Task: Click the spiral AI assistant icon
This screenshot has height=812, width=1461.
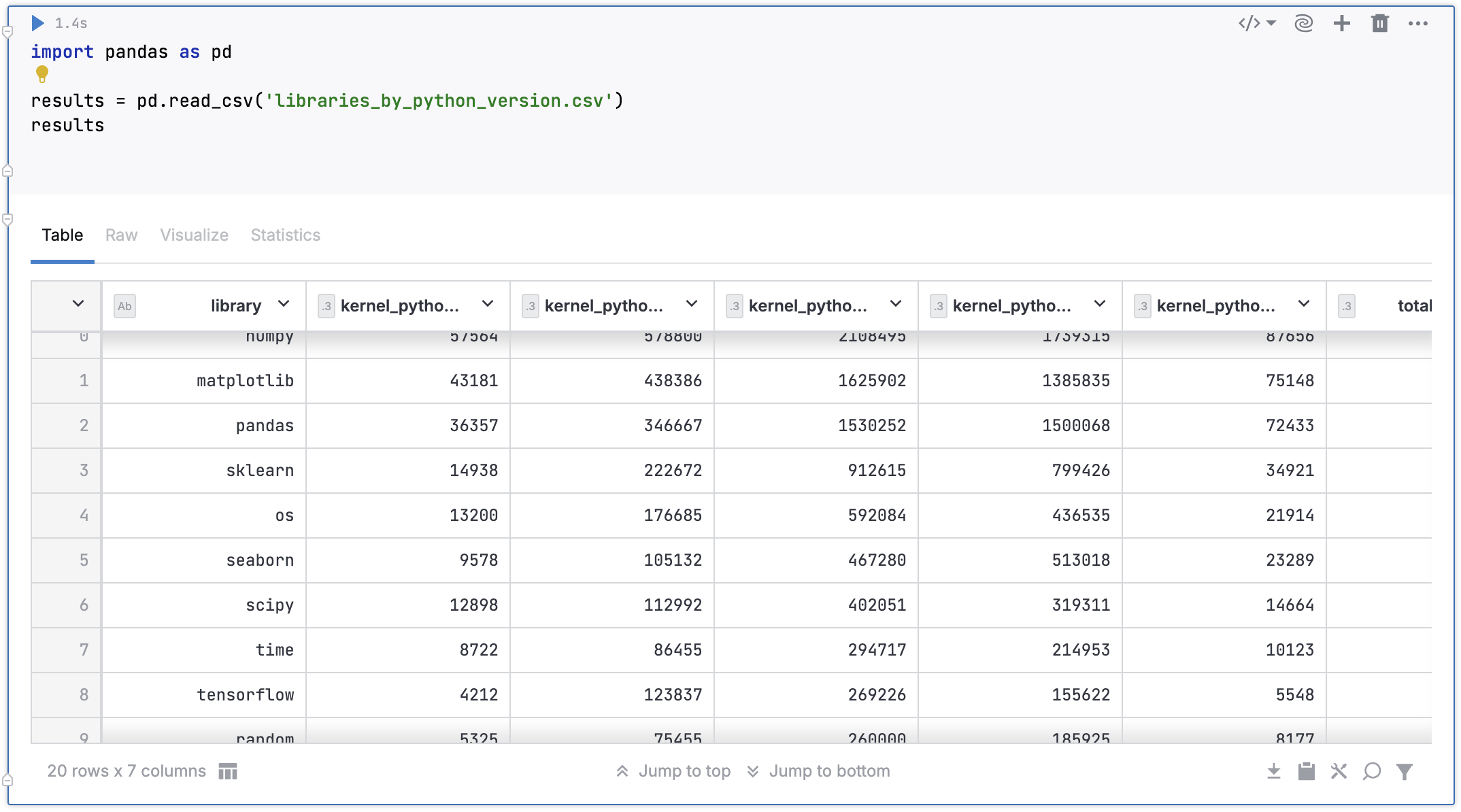Action: tap(1303, 24)
